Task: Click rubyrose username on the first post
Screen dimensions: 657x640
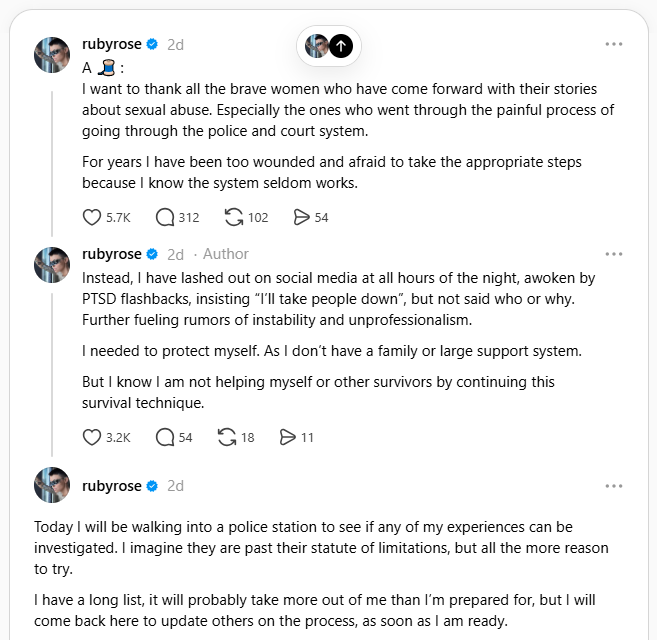Action: click(111, 44)
